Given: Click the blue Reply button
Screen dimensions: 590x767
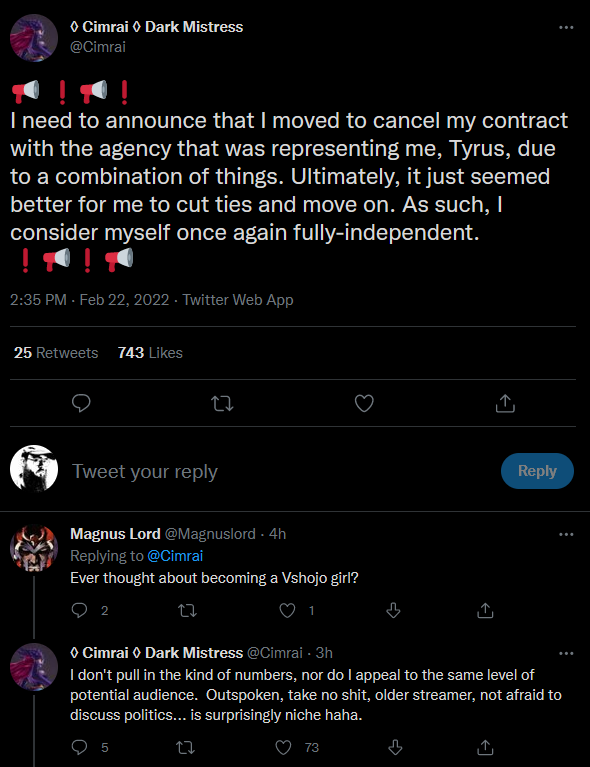Looking at the screenshot, I should [x=537, y=471].
